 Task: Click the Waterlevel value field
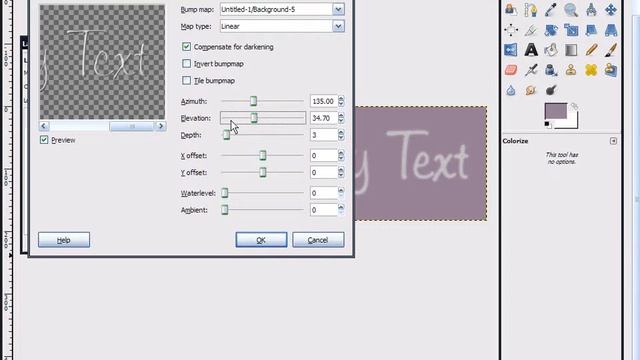323,193
